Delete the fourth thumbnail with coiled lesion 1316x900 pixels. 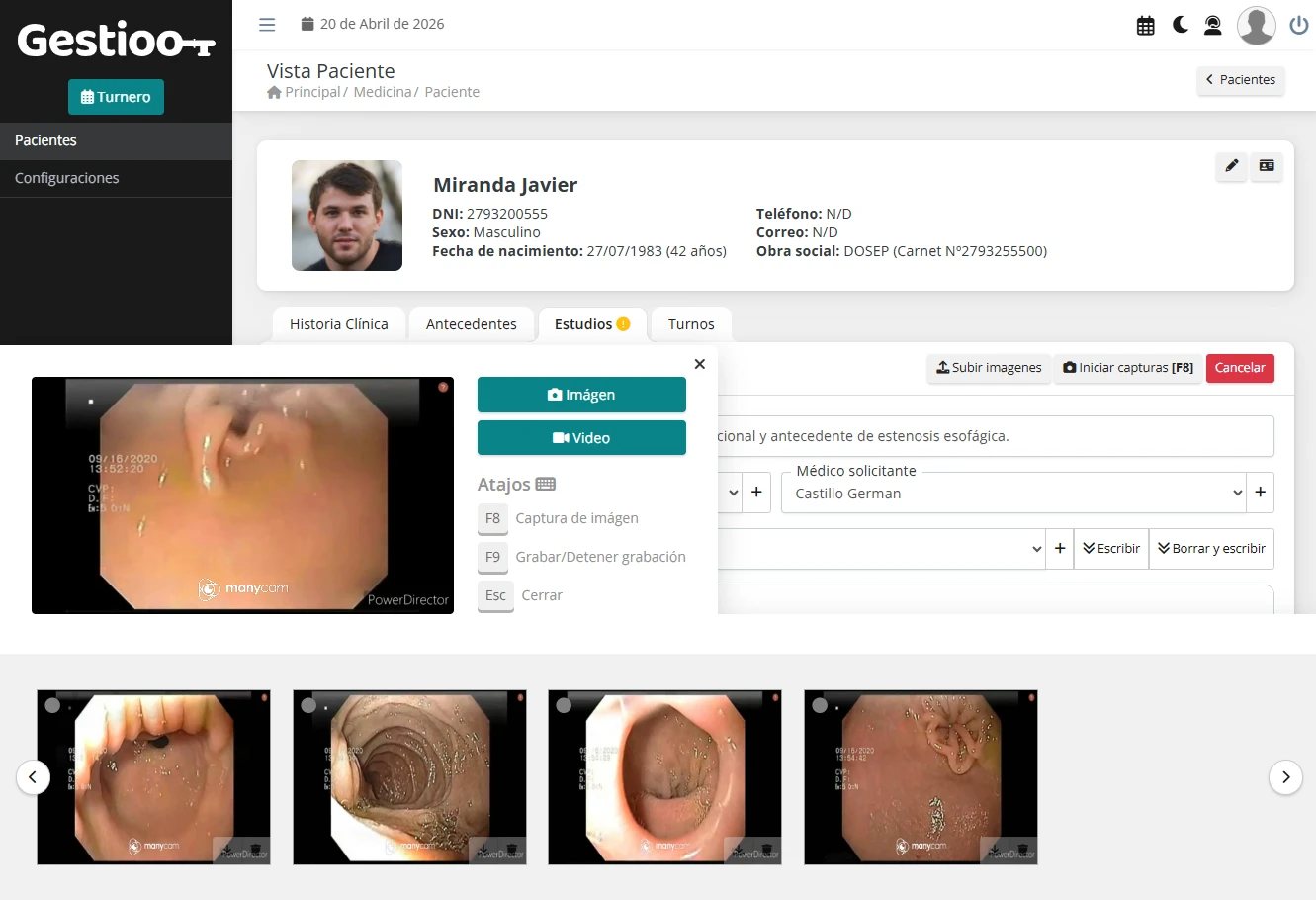1022,851
